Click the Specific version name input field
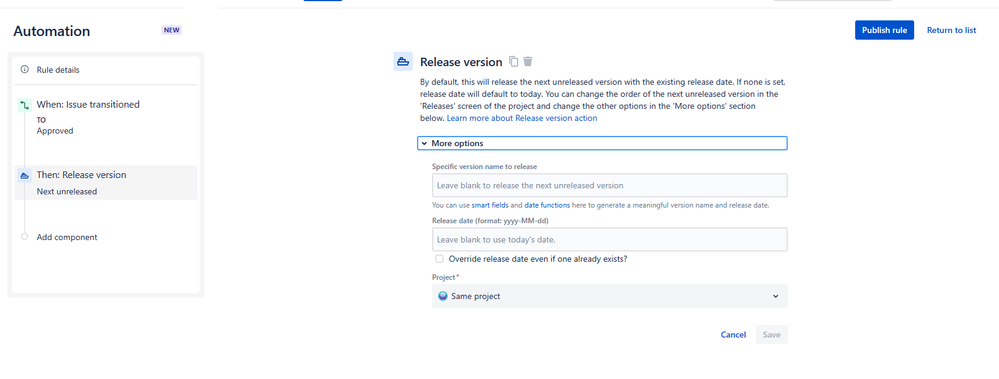999x379 pixels. pyautogui.click(x=609, y=185)
